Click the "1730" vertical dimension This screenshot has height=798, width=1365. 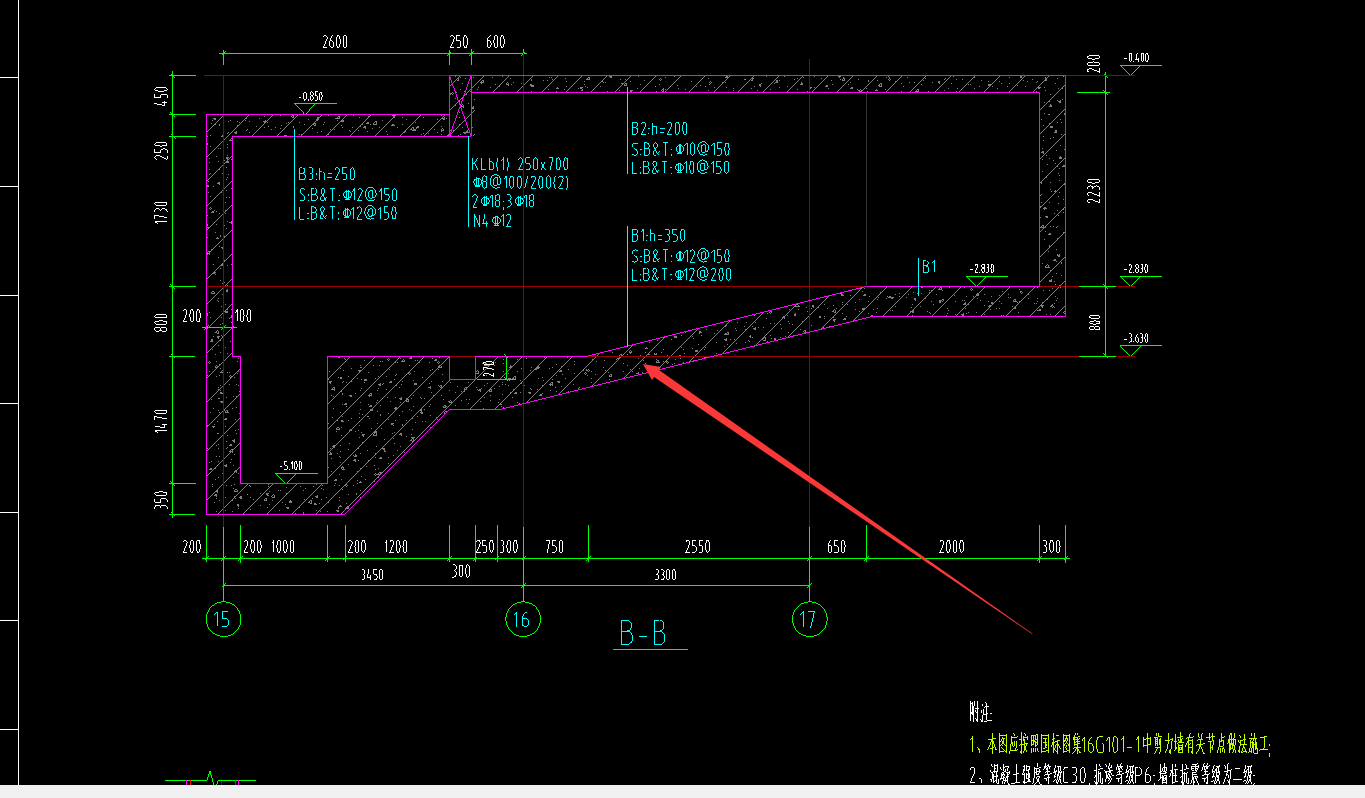coord(162,212)
